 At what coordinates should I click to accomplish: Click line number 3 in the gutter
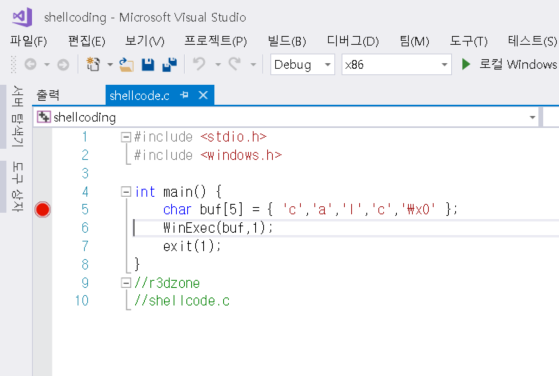click(85, 174)
